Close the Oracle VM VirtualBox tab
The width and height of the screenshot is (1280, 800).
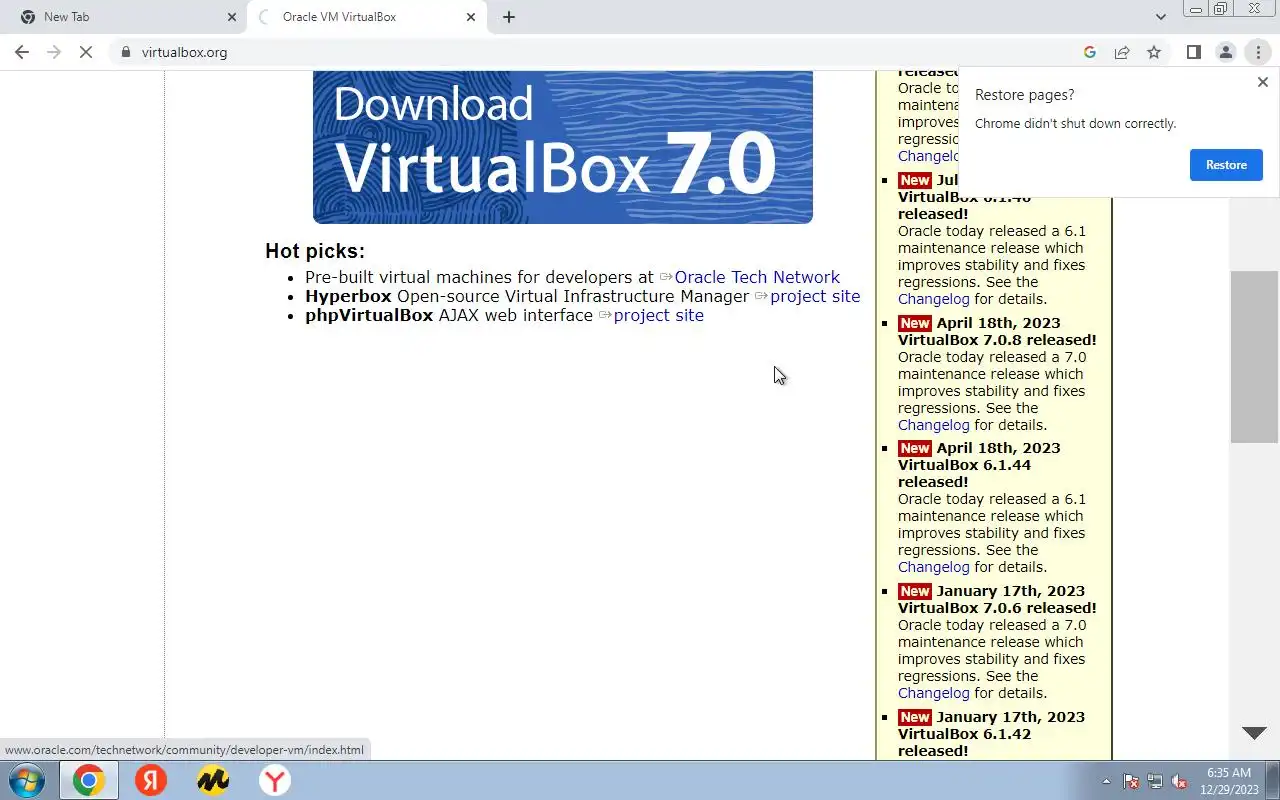pos(471,17)
